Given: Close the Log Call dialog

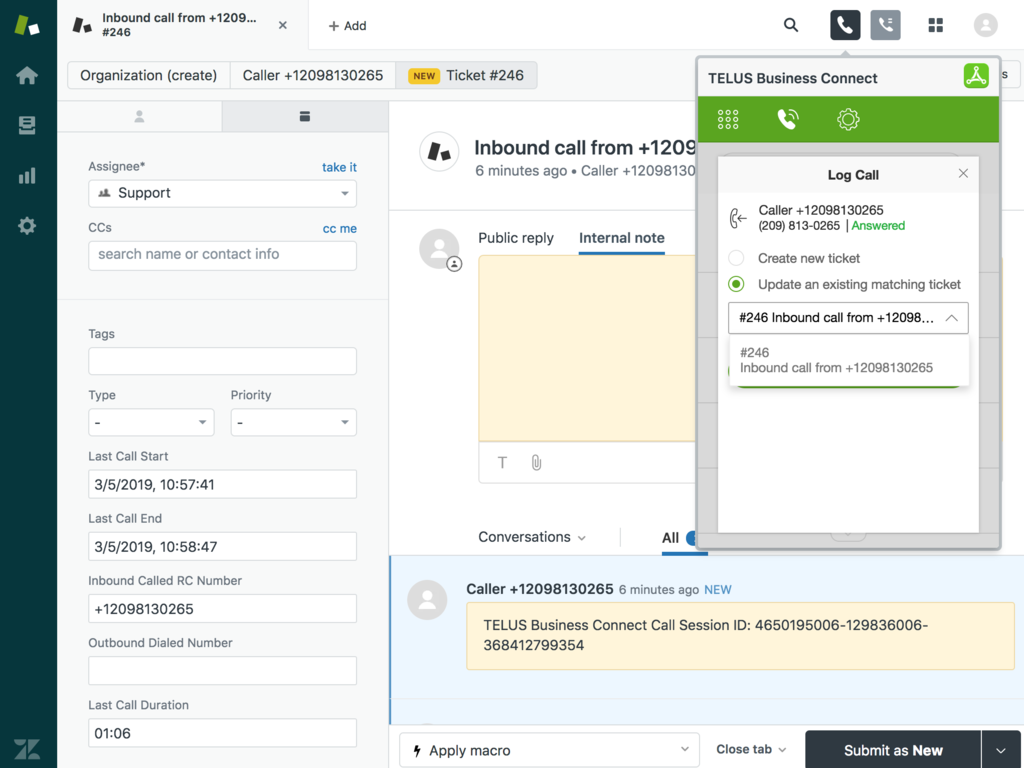Looking at the screenshot, I should click(963, 174).
